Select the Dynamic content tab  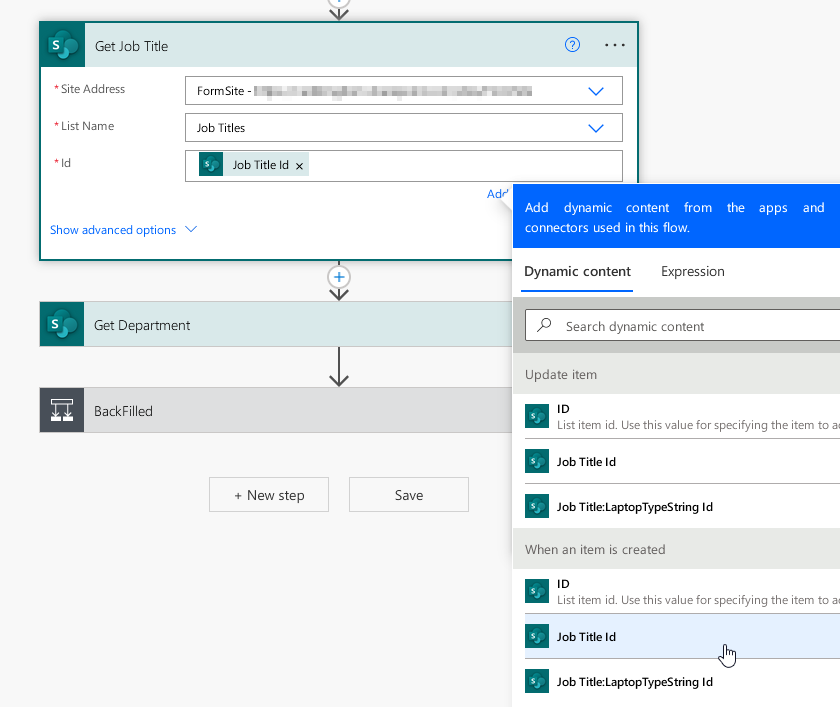[577, 271]
